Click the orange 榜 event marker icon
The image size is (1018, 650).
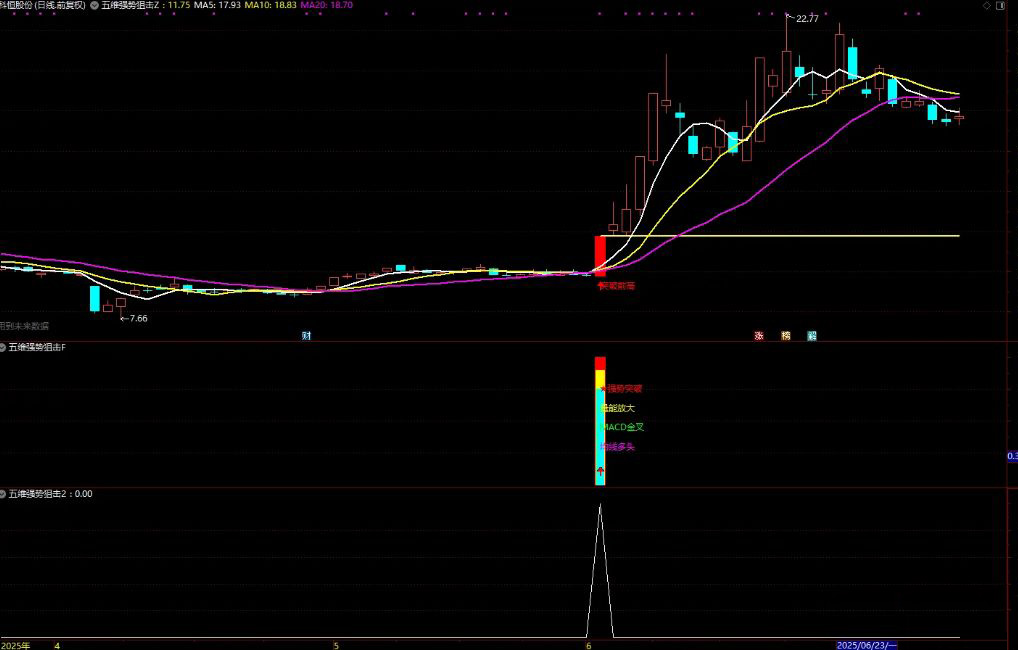(786, 336)
